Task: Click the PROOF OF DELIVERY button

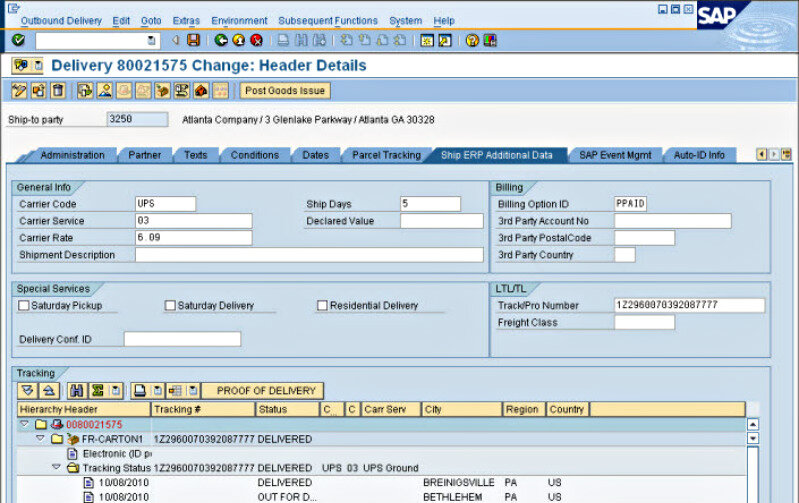Action: coord(265,391)
